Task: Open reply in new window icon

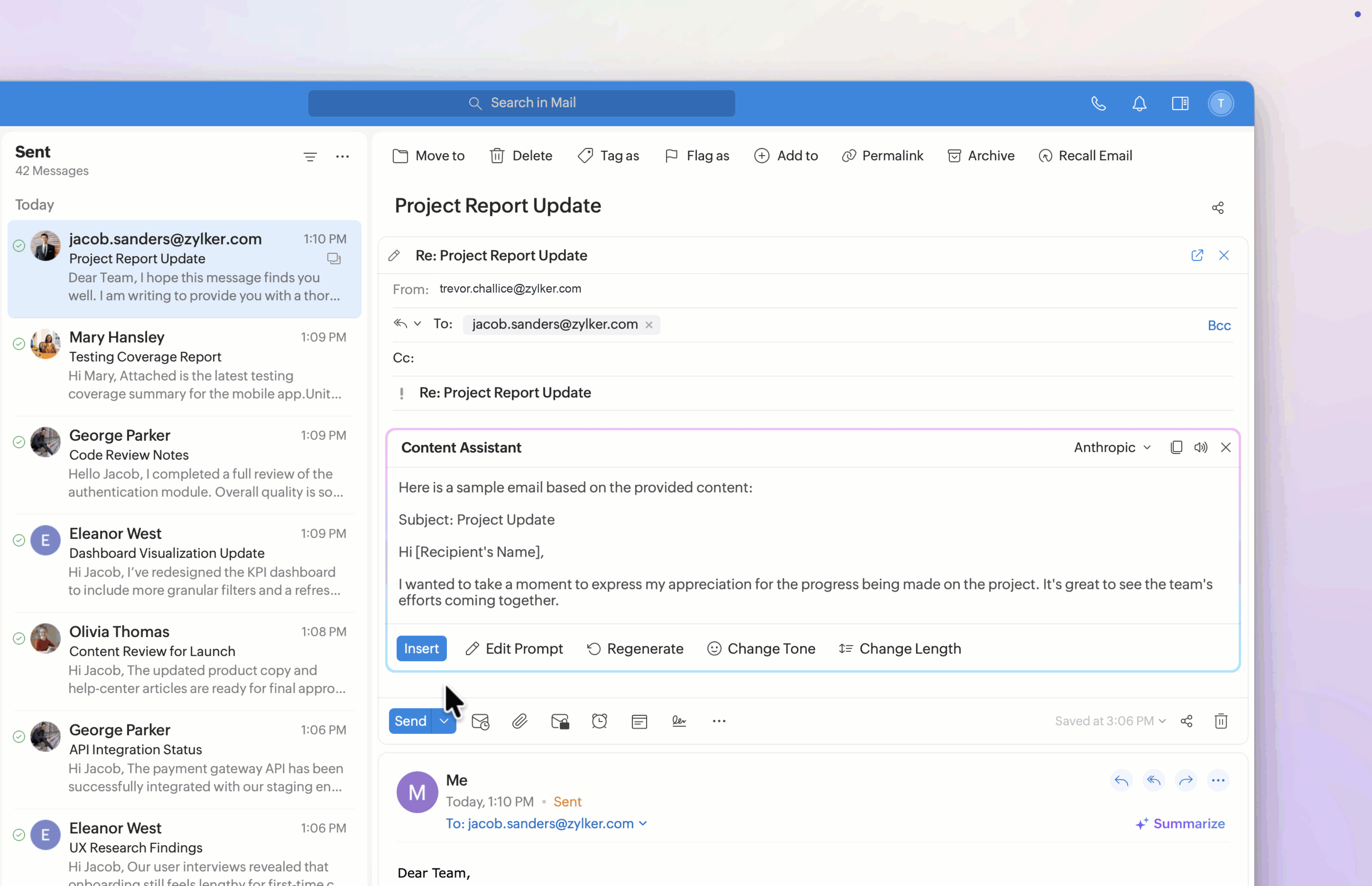Action: point(1197,255)
